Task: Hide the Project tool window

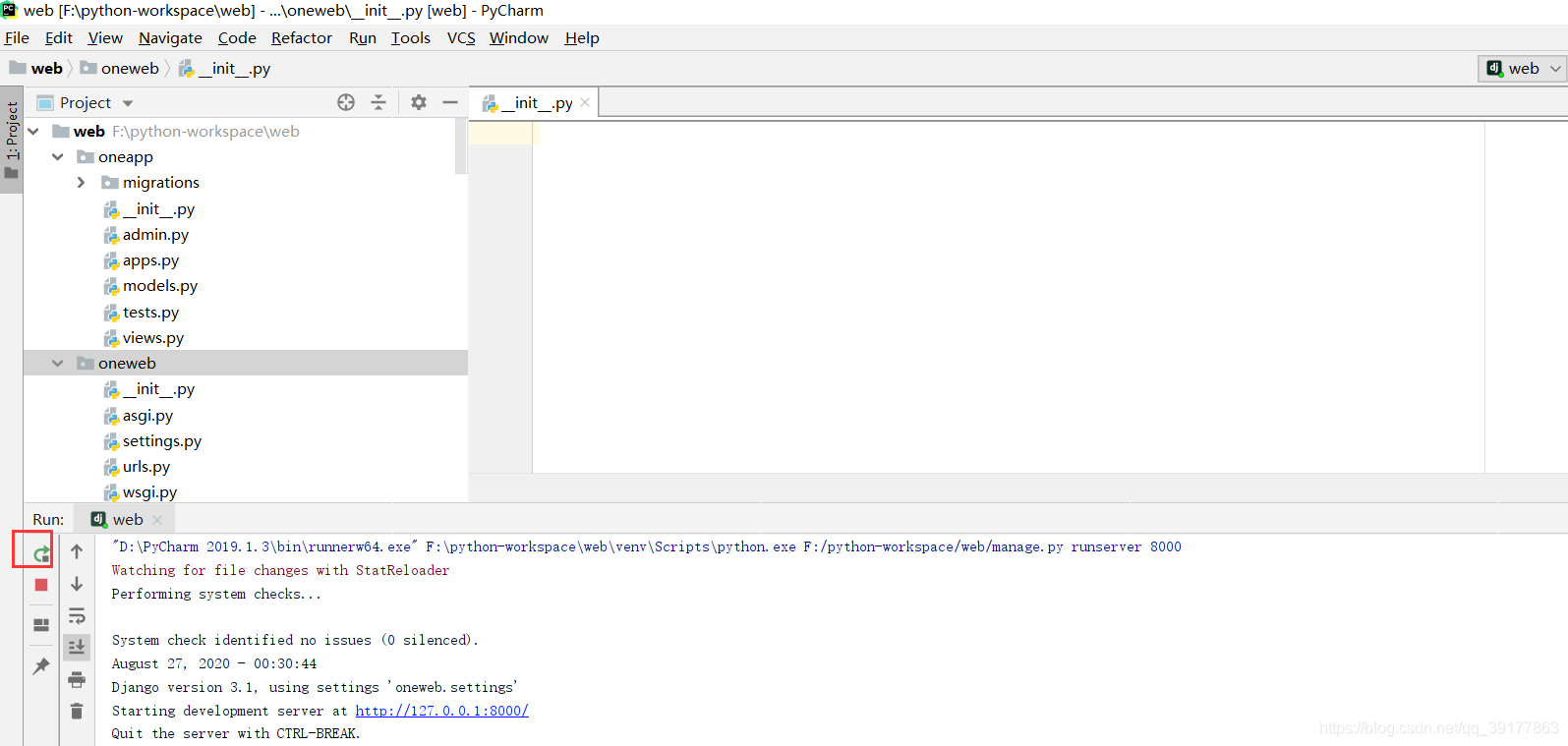Action: click(x=450, y=102)
